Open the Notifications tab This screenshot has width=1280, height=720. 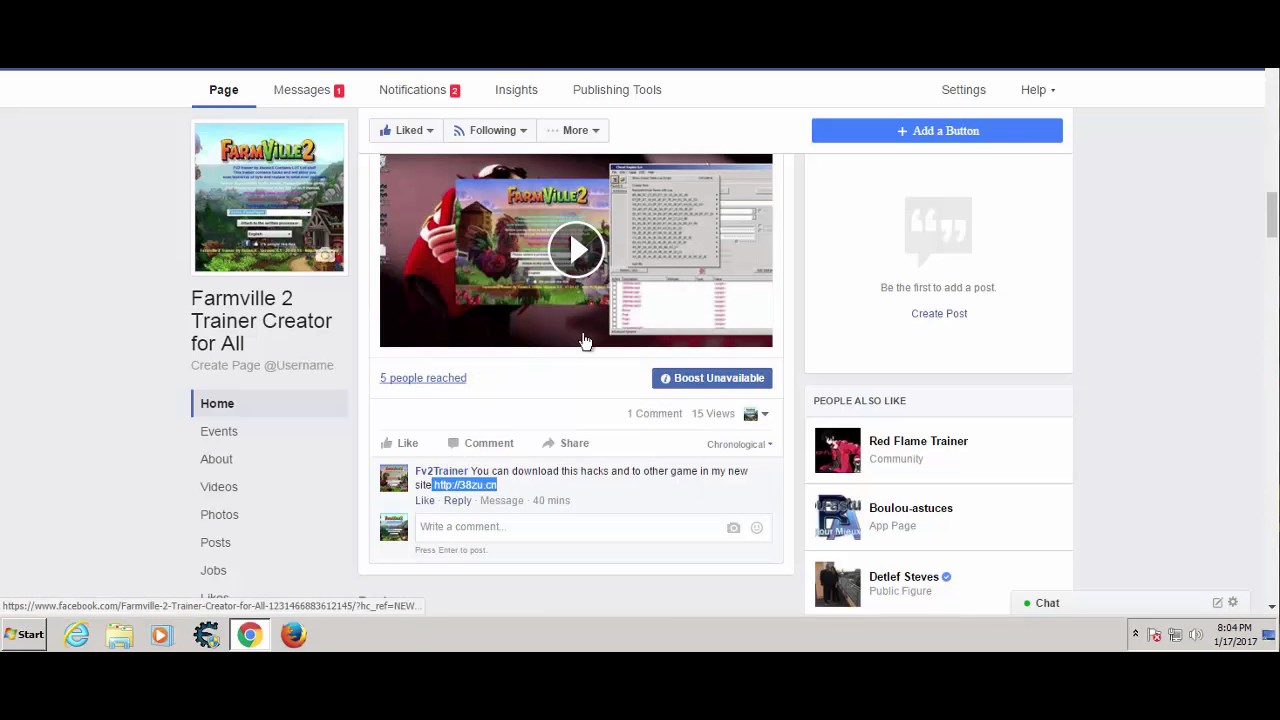click(419, 90)
